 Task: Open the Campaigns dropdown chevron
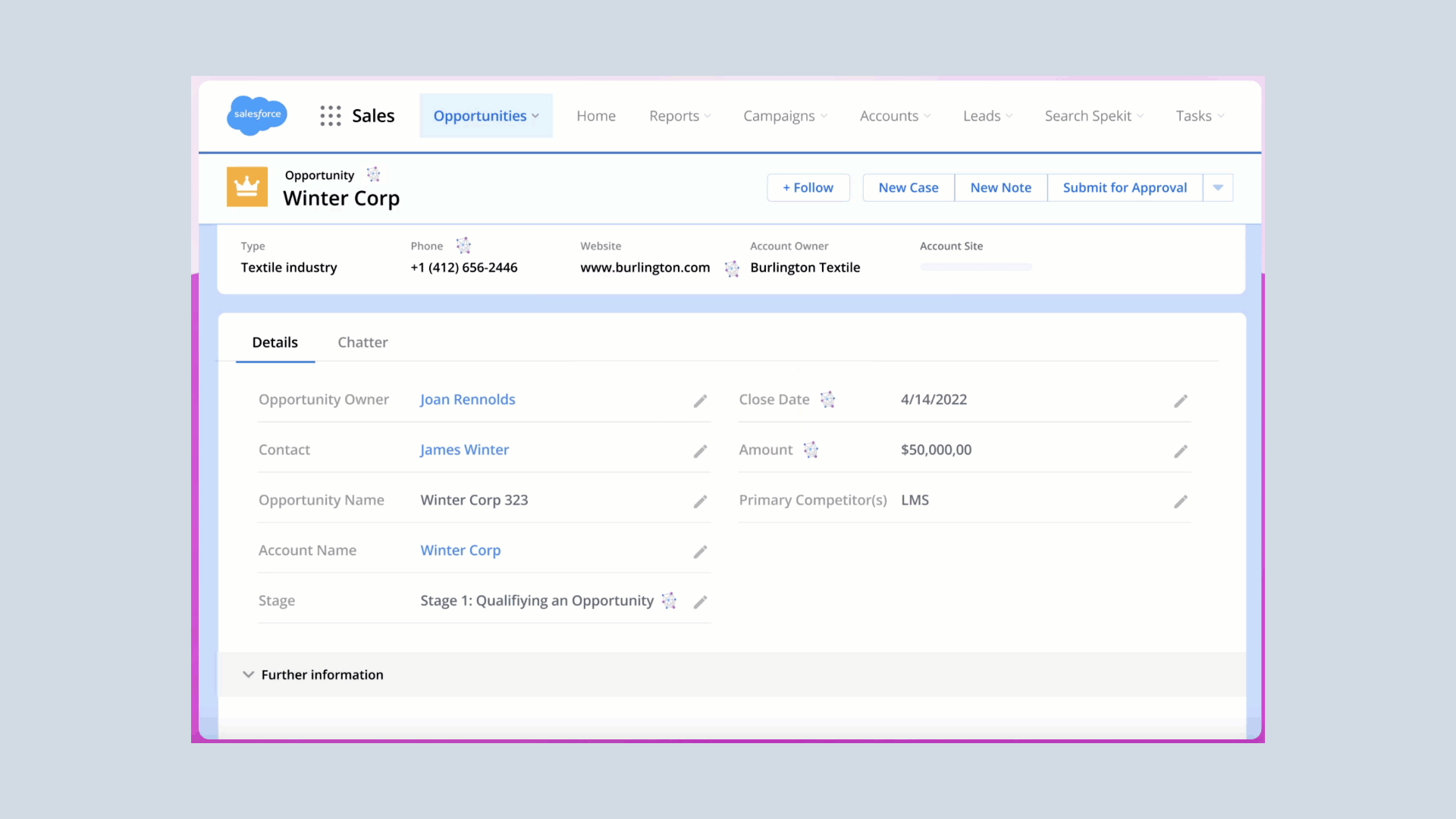tap(824, 116)
